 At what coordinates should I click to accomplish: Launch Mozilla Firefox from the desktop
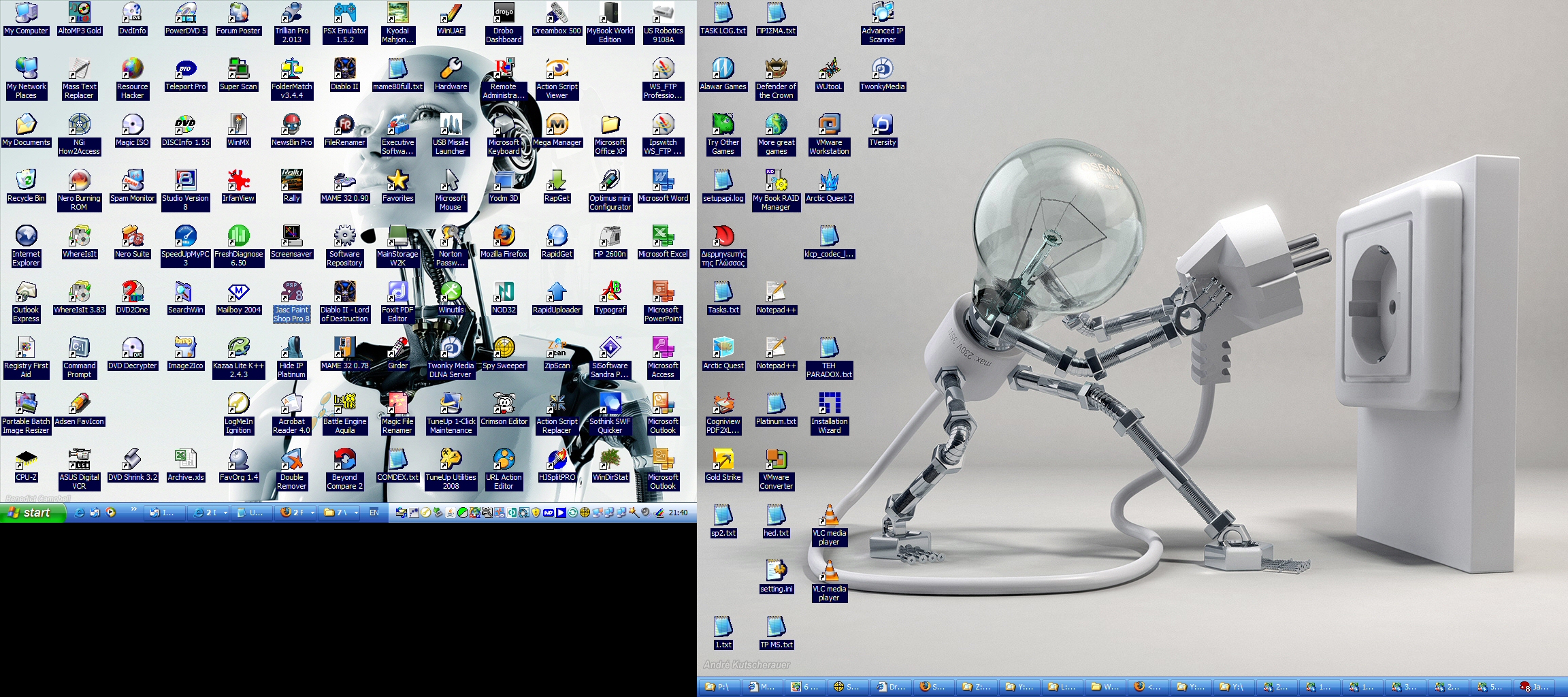point(504,242)
